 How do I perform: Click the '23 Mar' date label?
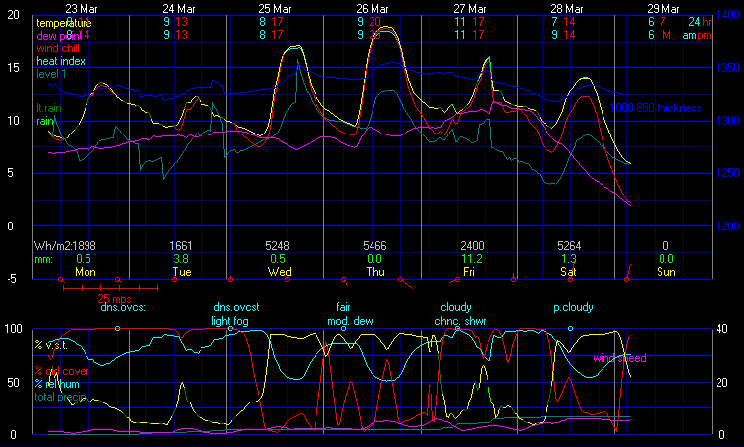point(82,9)
